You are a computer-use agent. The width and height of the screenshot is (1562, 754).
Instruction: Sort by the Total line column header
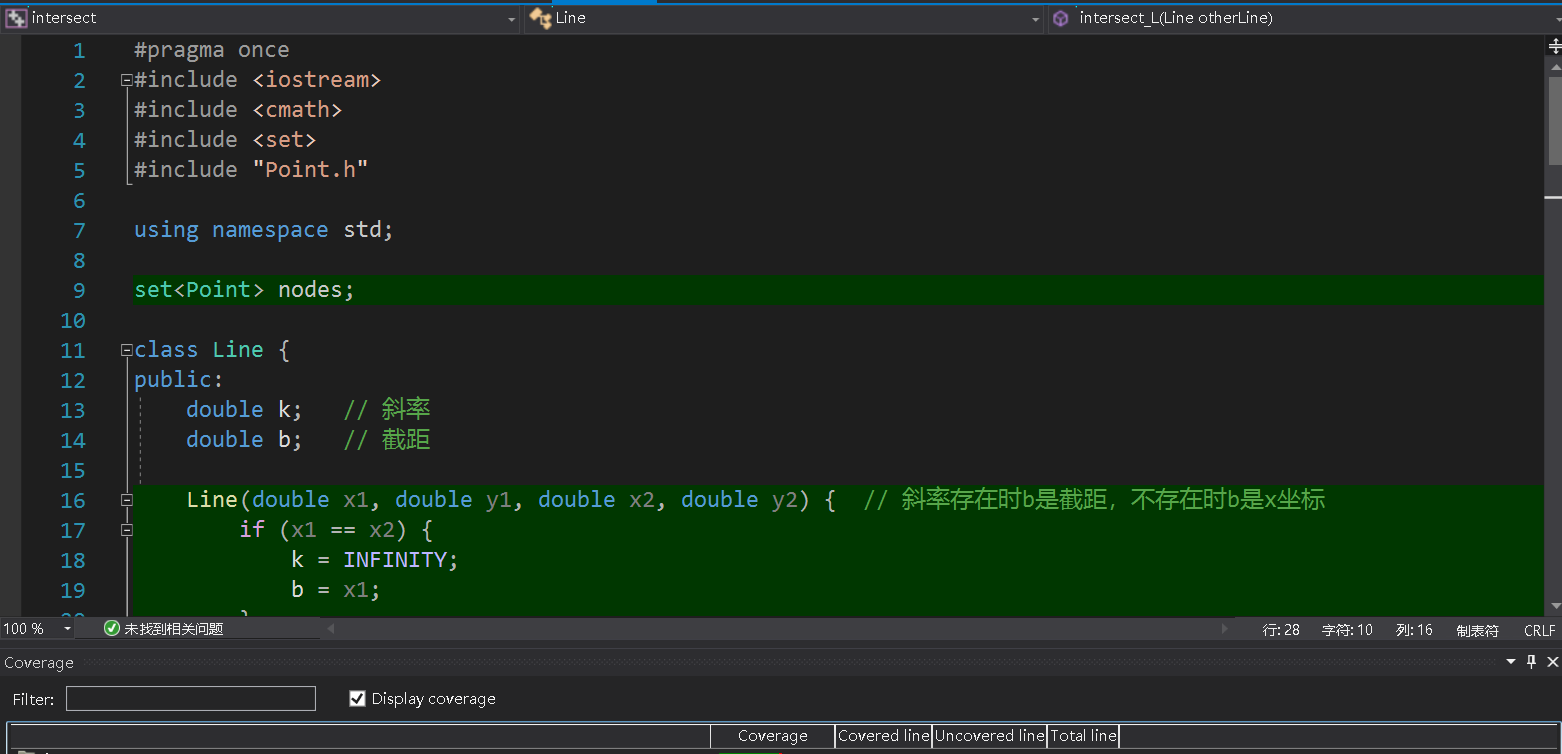tap(1083, 736)
